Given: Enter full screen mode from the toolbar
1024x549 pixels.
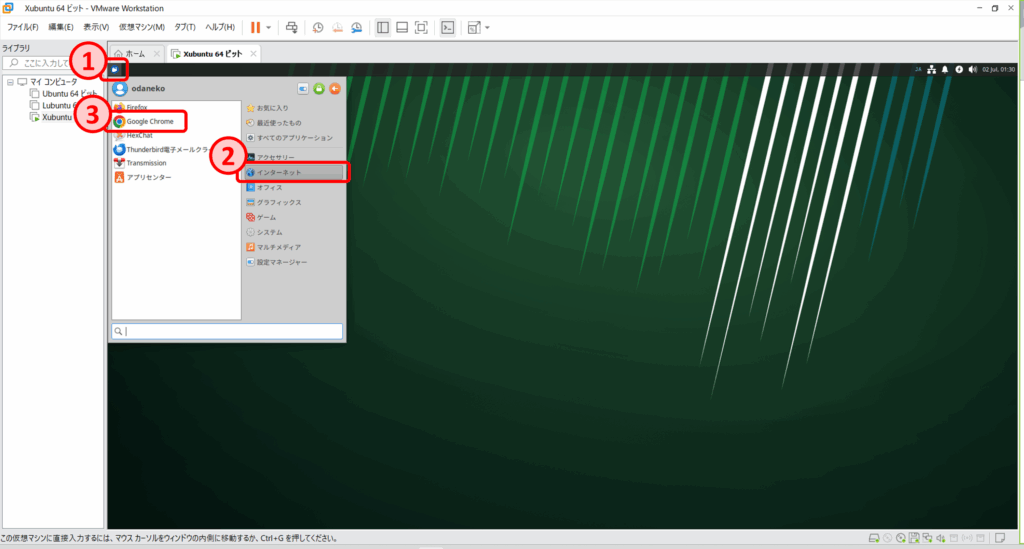Looking at the screenshot, I should (421, 27).
